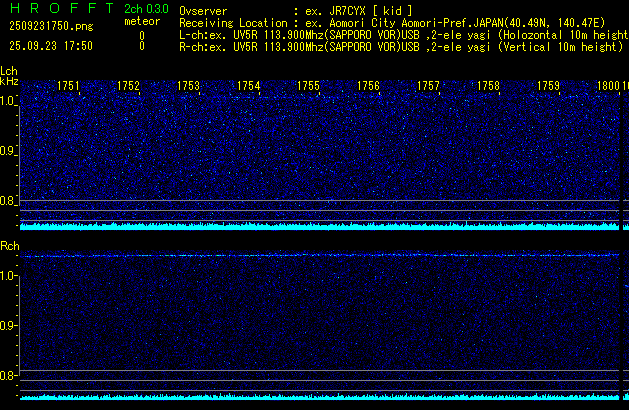Viewport: 629px width, 410px height.
Task: Click the 1755 time marker
Action: 308,87
